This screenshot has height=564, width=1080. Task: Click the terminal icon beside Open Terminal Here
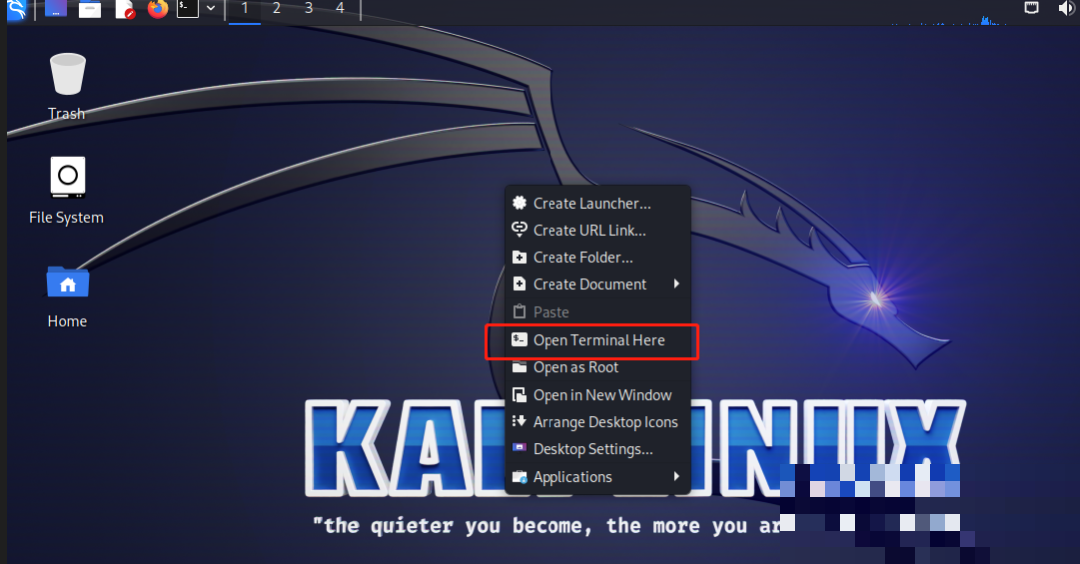point(519,340)
